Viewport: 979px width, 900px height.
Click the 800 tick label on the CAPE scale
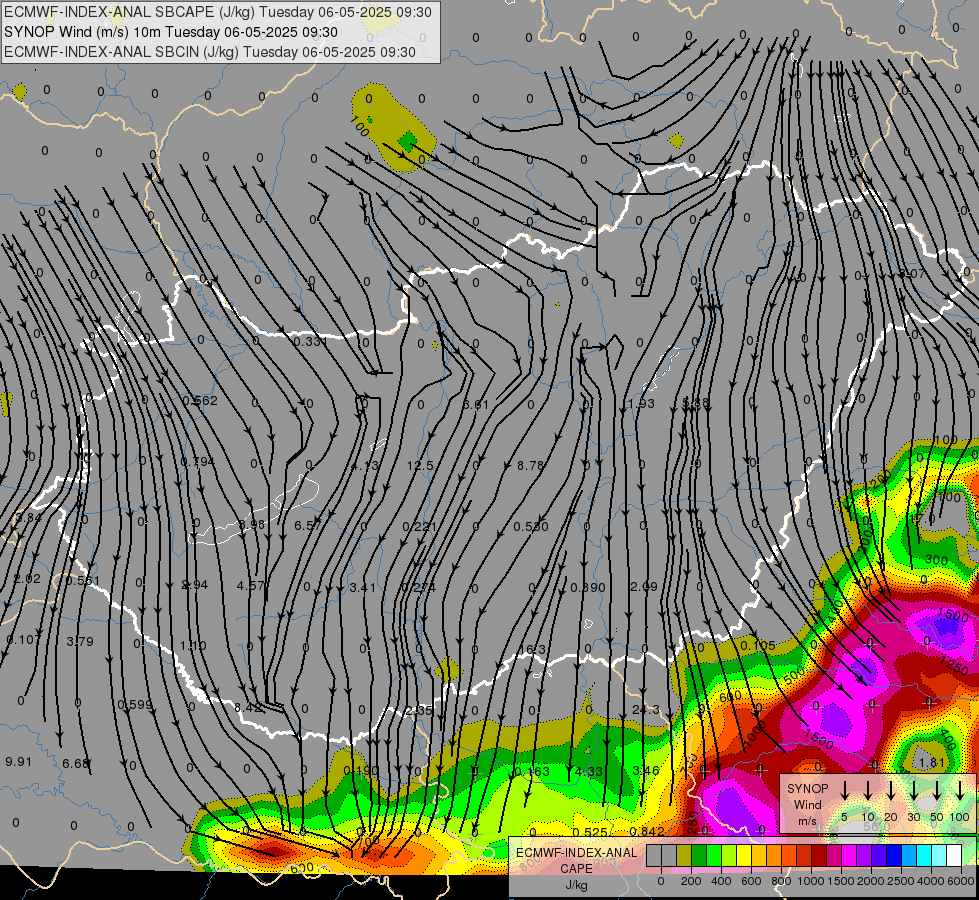[781, 881]
